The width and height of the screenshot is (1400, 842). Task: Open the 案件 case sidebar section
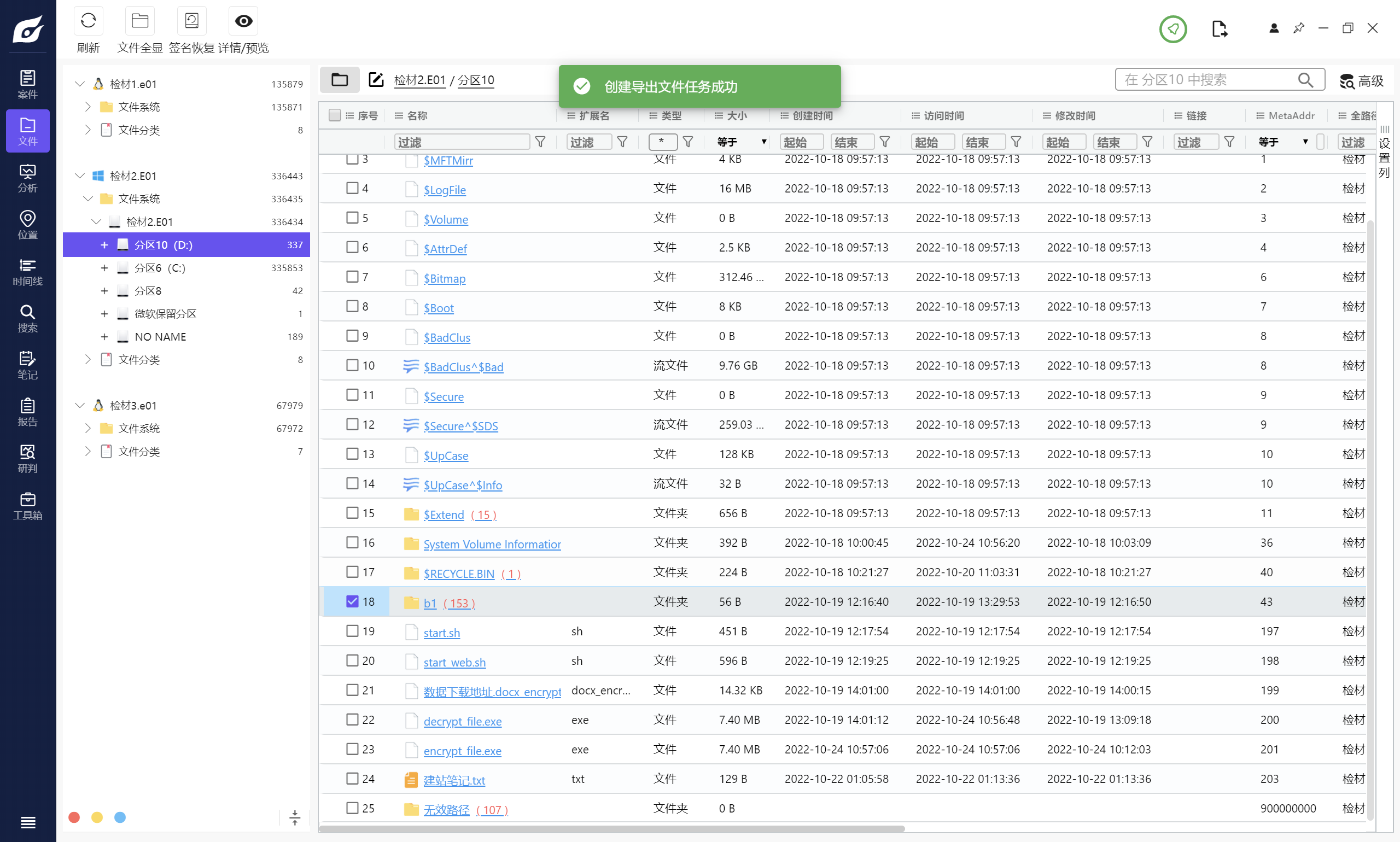click(x=28, y=84)
